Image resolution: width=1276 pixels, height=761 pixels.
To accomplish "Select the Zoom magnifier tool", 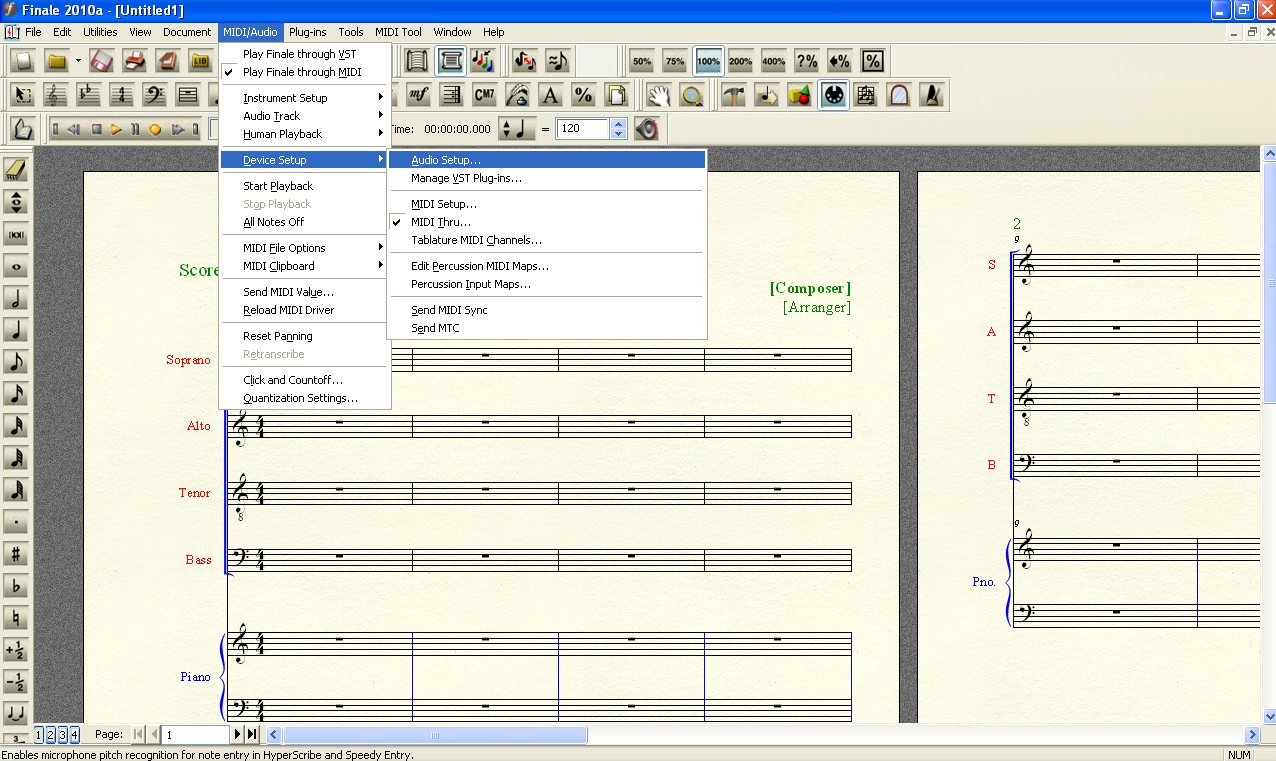I will click(x=691, y=96).
